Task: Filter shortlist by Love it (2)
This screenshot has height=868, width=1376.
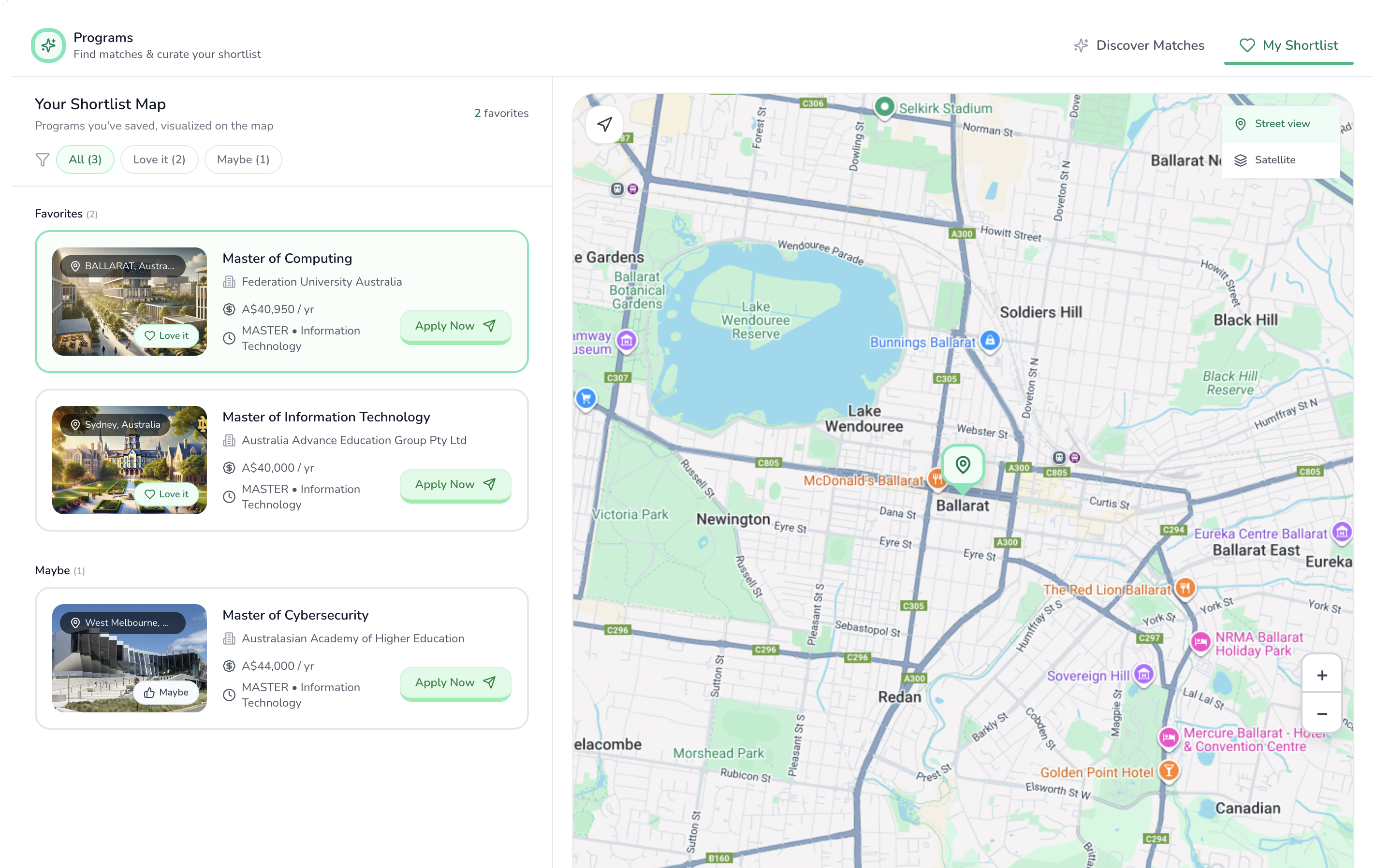Action: tap(159, 159)
